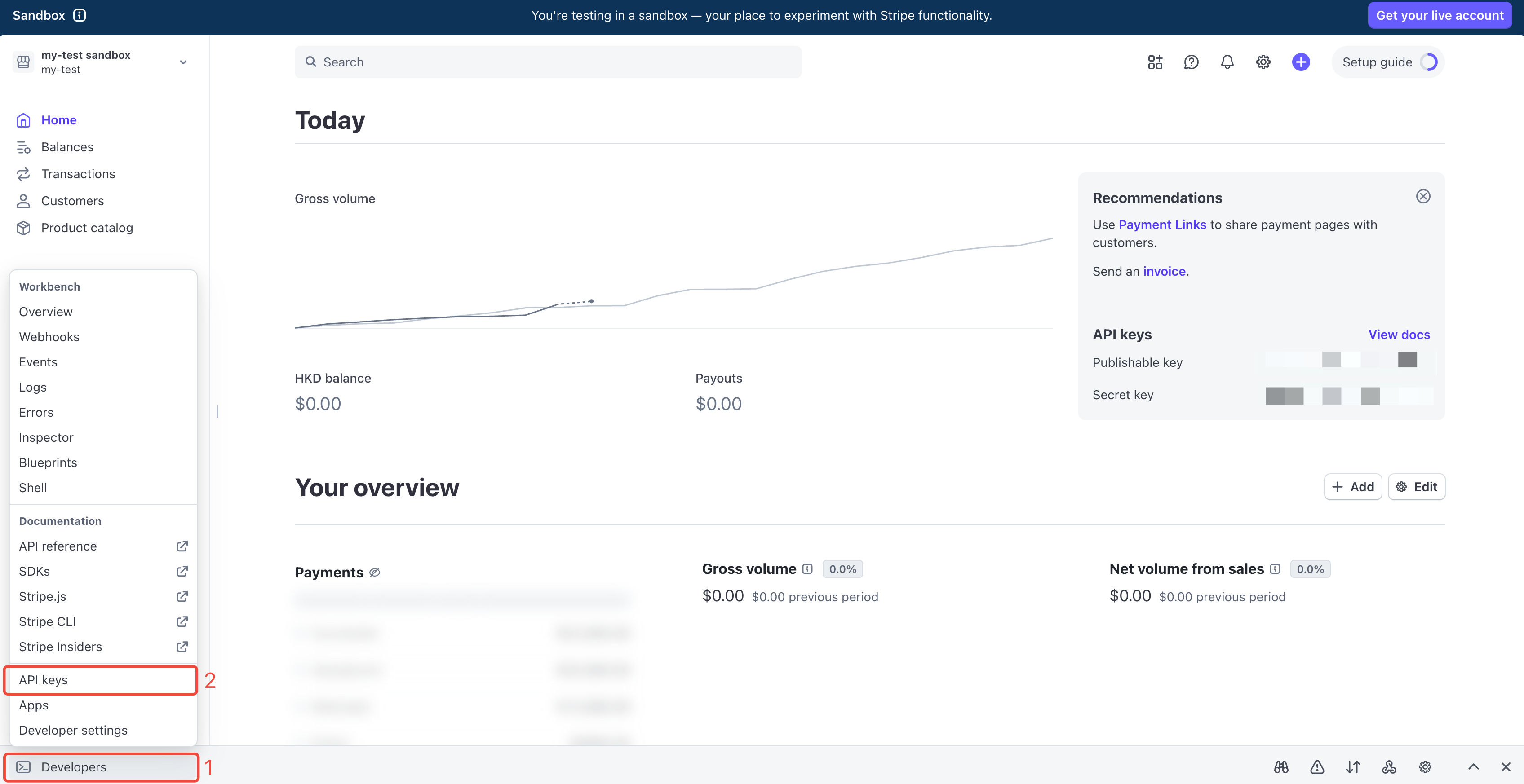Image resolution: width=1524 pixels, height=784 pixels.
Task: Open the notifications bell
Action: (x=1227, y=62)
